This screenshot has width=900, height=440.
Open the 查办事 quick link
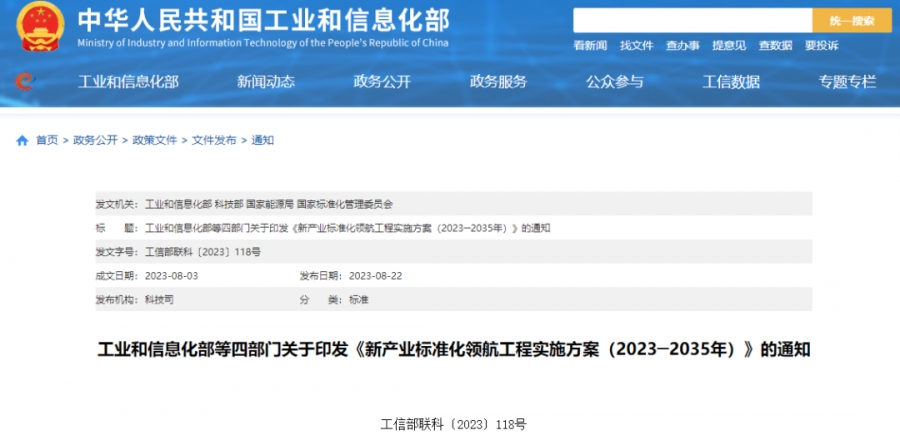click(x=682, y=46)
